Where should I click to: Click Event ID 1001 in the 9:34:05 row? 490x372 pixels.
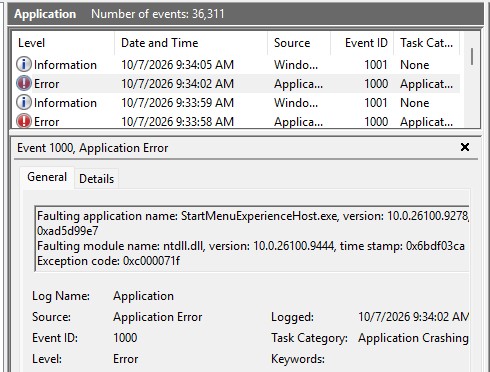pos(376,65)
